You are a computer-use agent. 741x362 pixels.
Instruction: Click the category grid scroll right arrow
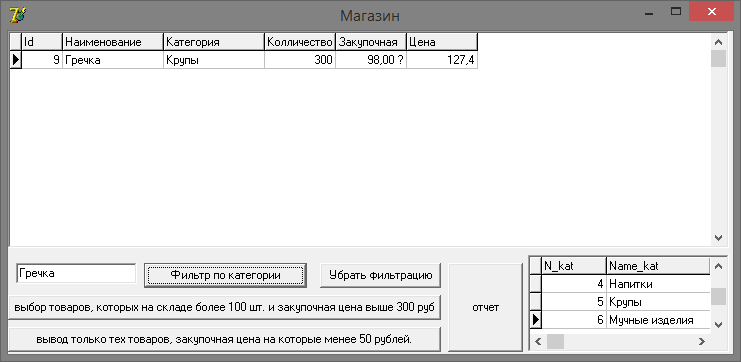tap(702, 341)
